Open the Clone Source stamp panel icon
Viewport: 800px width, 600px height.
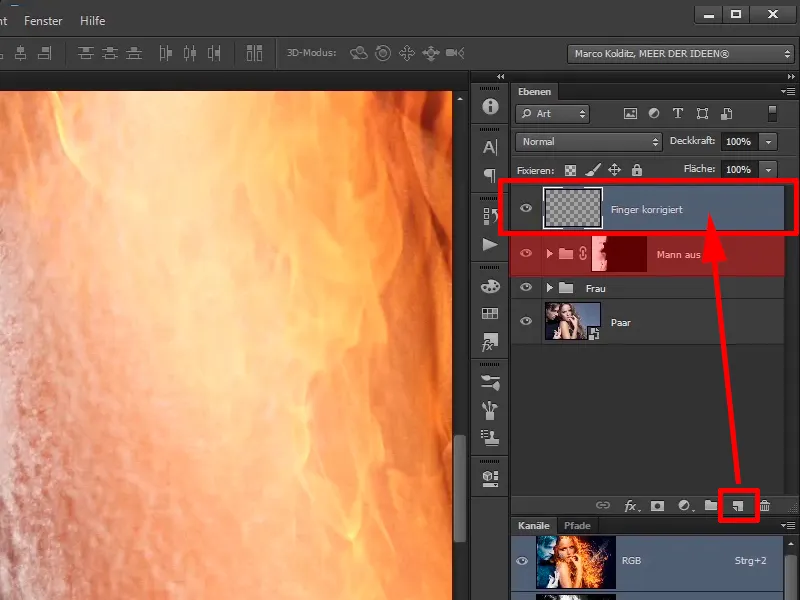tap(490, 438)
